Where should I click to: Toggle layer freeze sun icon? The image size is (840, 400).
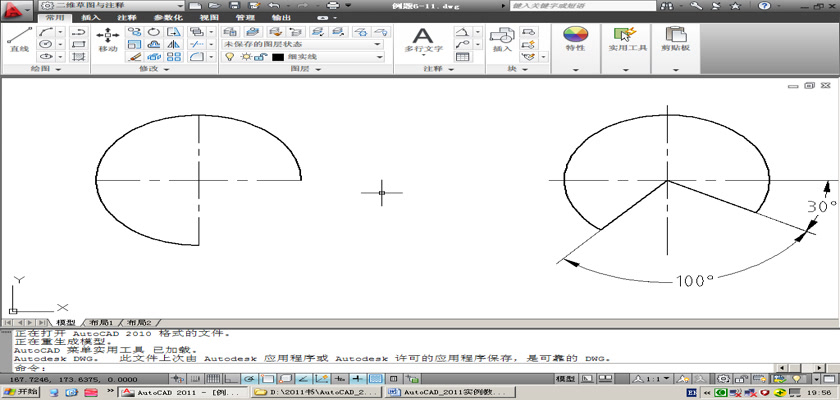pyautogui.click(x=246, y=57)
